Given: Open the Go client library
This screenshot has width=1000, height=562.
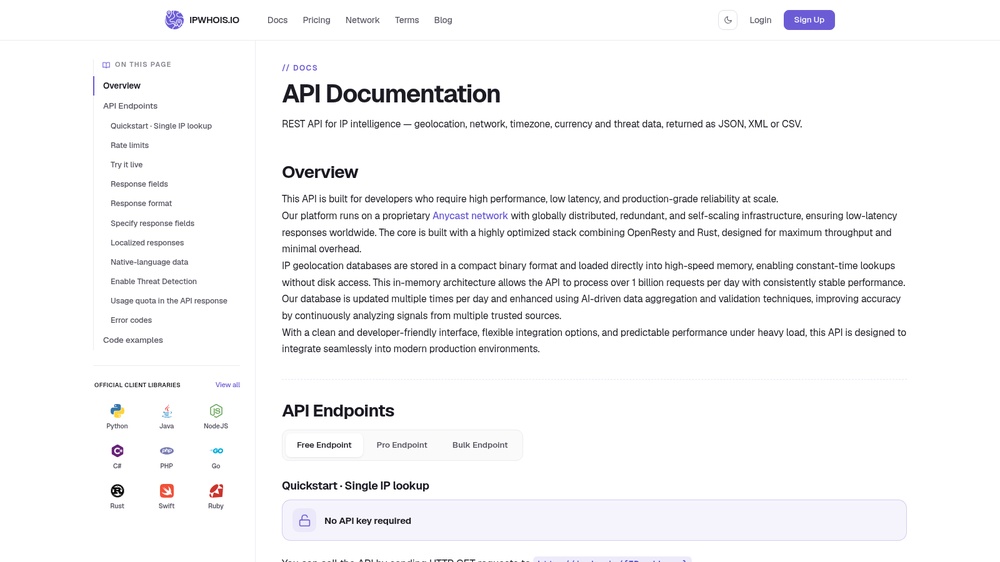Looking at the screenshot, I should pyautogui.click(x=216, y=457).
